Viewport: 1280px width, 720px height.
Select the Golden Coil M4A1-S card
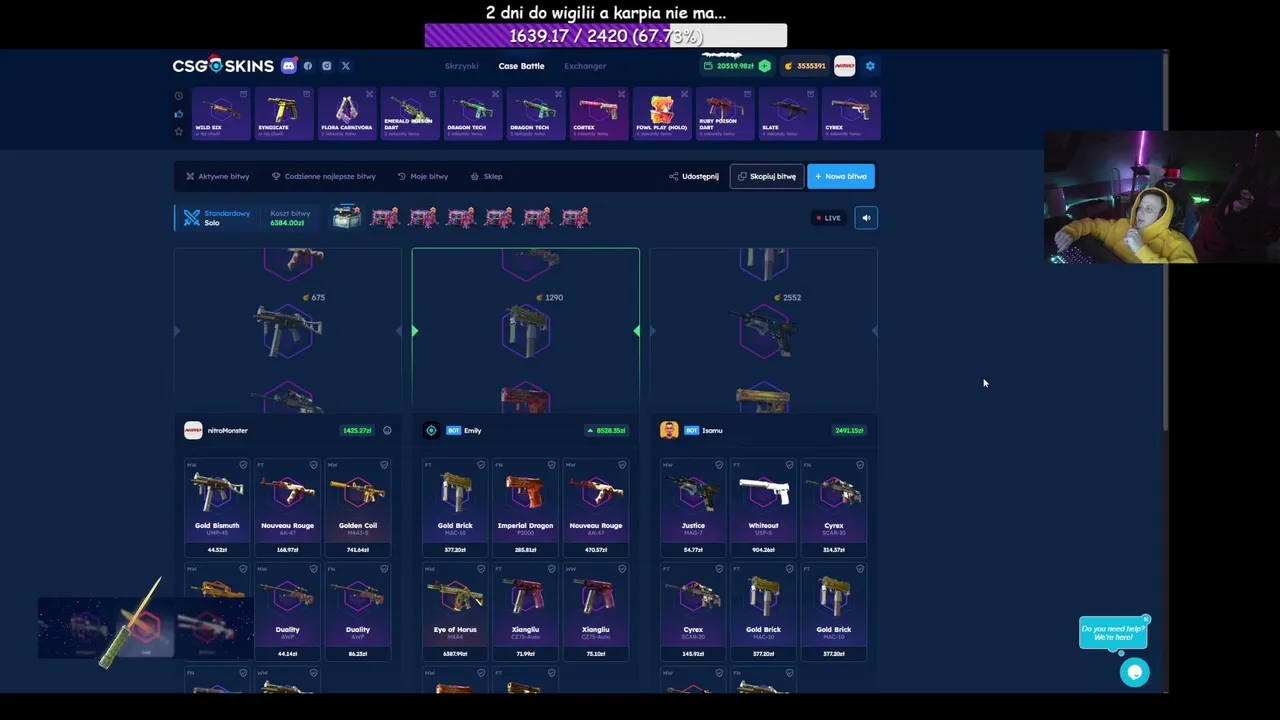(x=358, y=507)
